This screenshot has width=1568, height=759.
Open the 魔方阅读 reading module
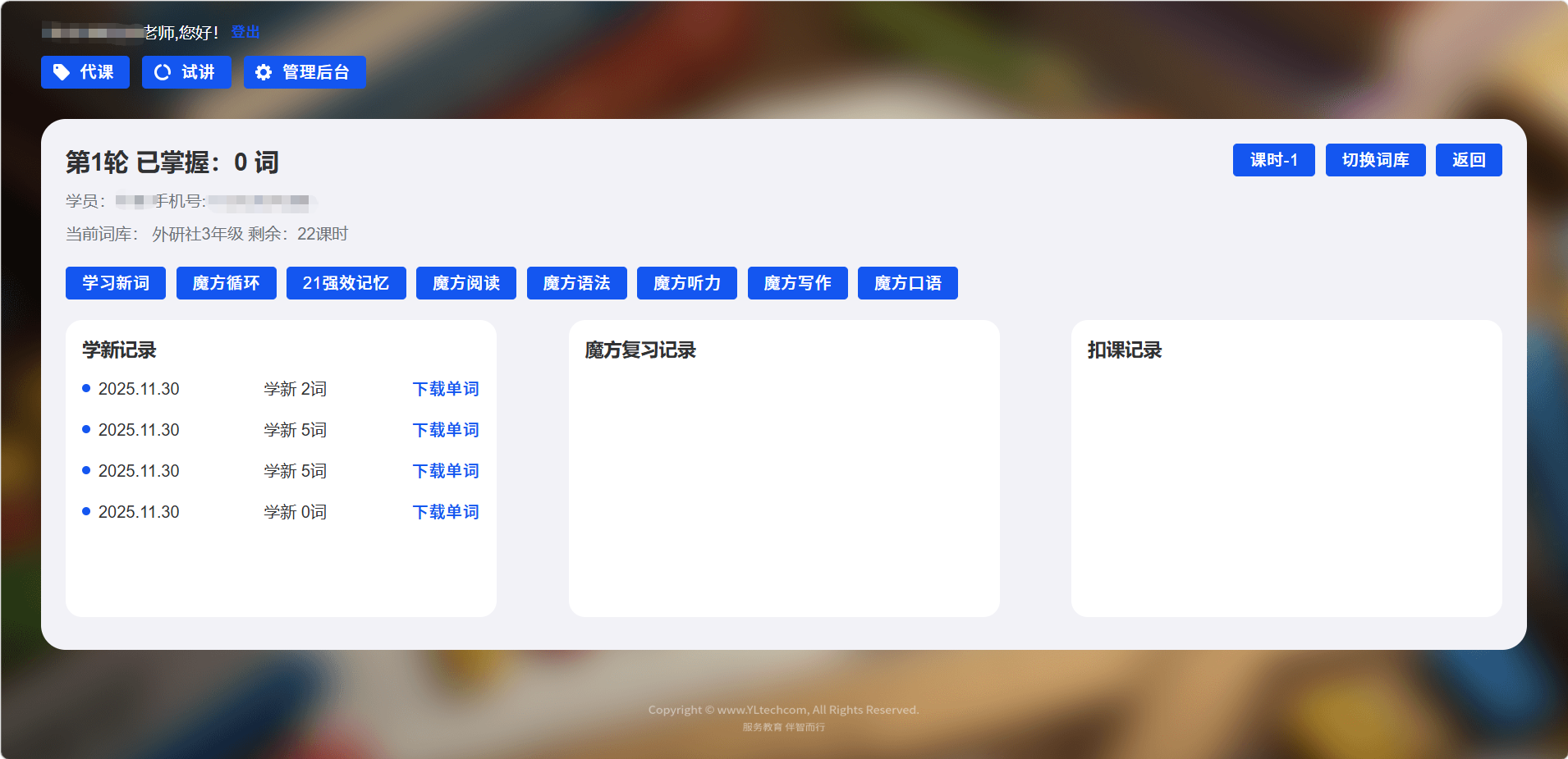coord(466,283)
